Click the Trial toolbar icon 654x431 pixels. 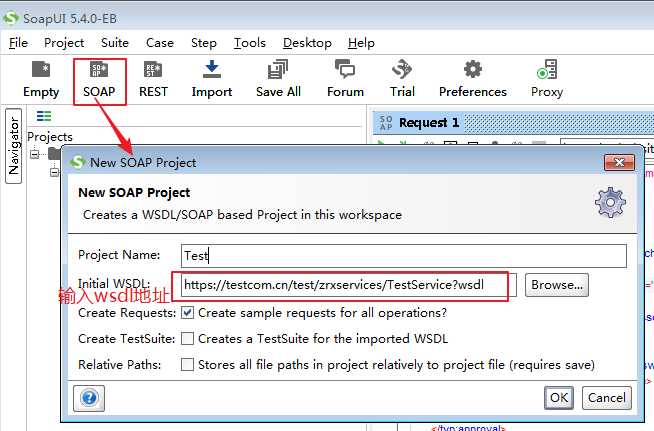click(x=402, y=80)
